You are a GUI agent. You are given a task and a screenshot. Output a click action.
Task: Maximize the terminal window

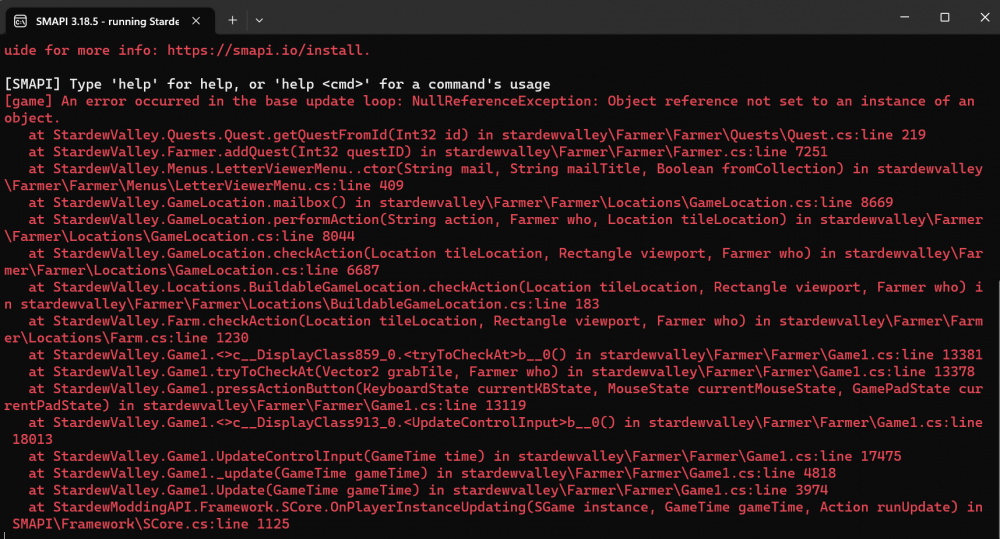click(x=945, y=17)
